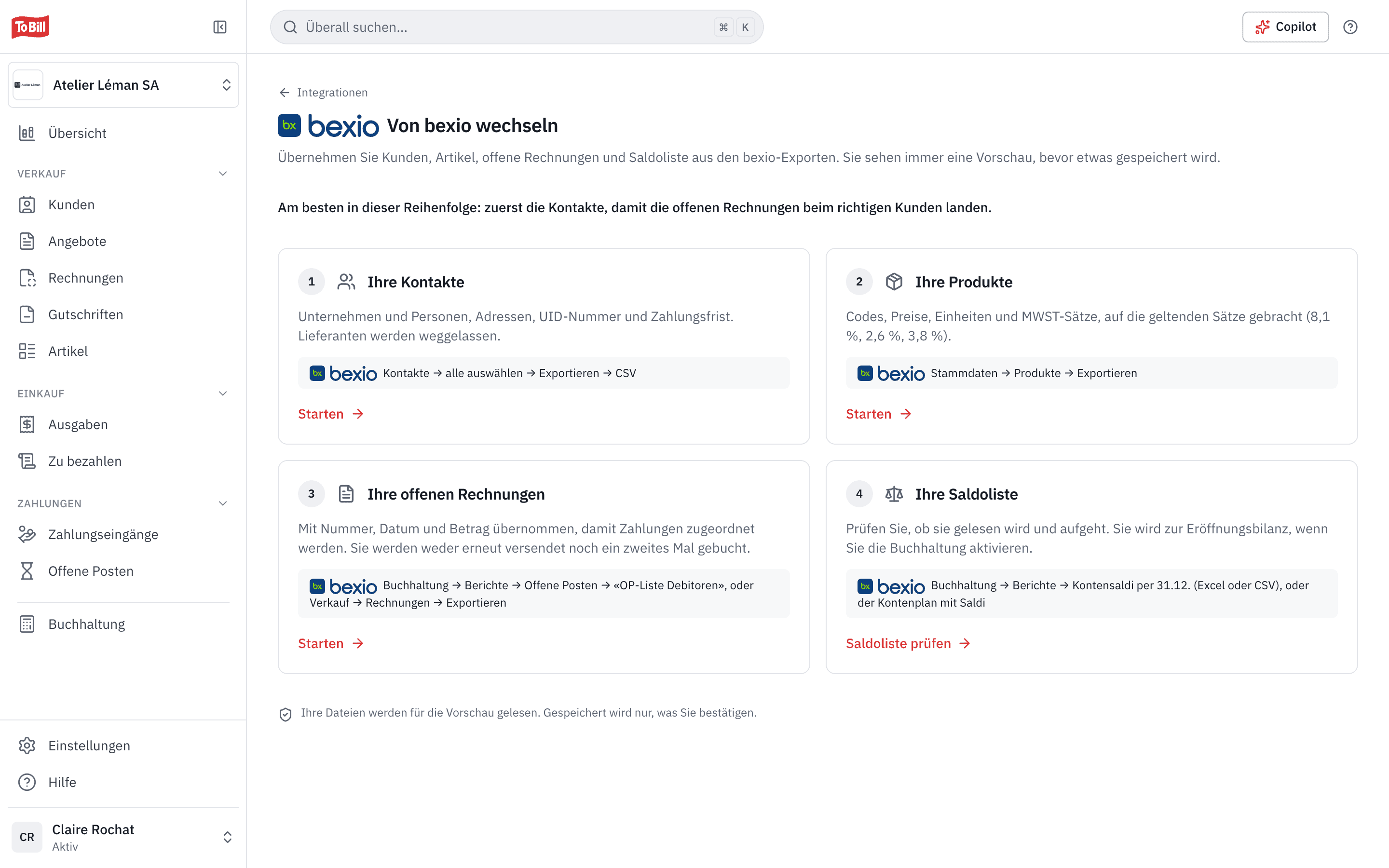Click the document icon beside Ihre offenen Rechnungen
This screenshot has width=1389, height=868.
346,494
